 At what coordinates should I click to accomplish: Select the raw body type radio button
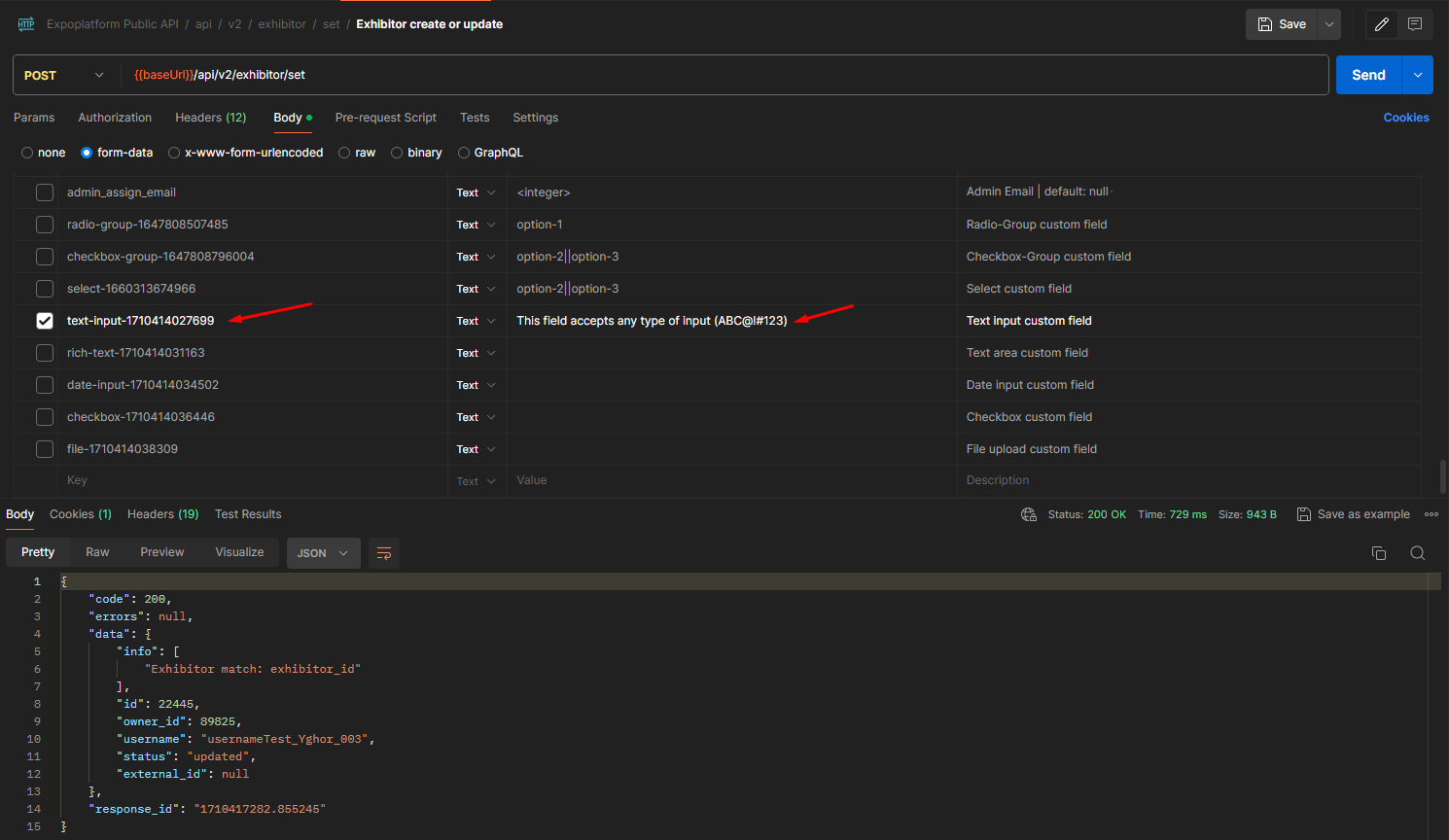pos(344,152)
